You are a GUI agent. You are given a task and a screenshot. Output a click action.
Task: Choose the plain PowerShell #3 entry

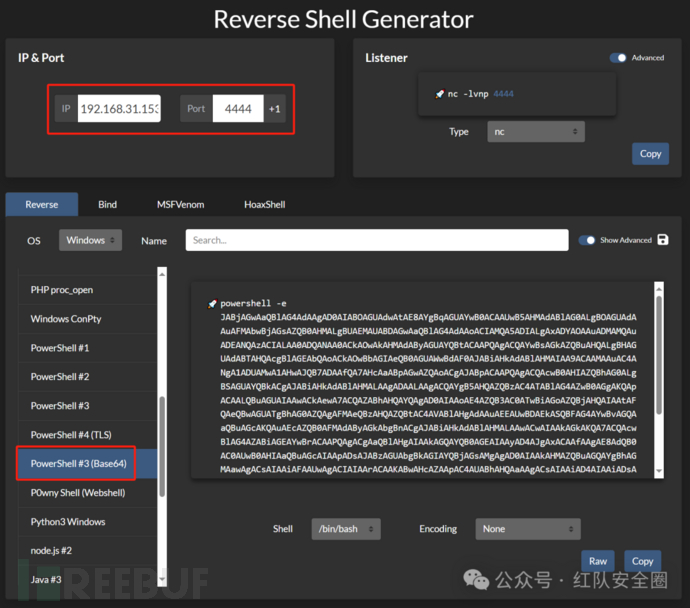click(x=87, y=406)
